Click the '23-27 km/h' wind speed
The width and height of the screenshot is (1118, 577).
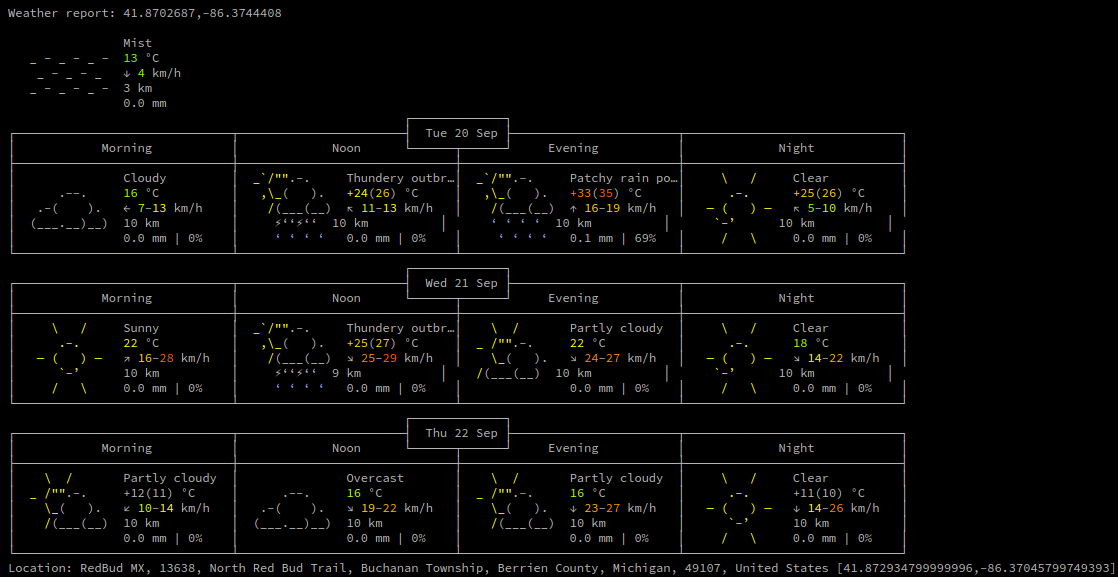[620, 508]
